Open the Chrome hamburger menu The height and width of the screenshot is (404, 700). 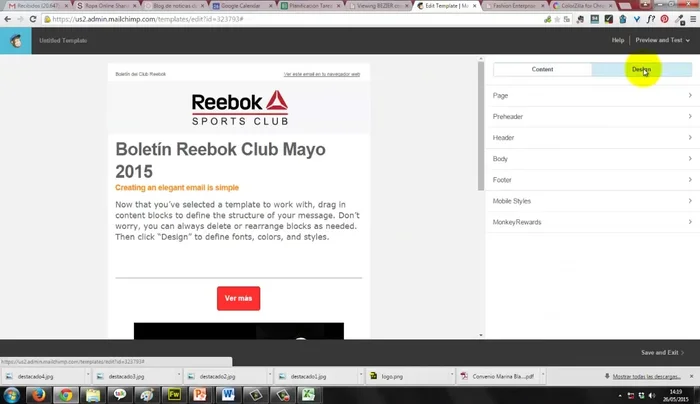pos(693,19)
